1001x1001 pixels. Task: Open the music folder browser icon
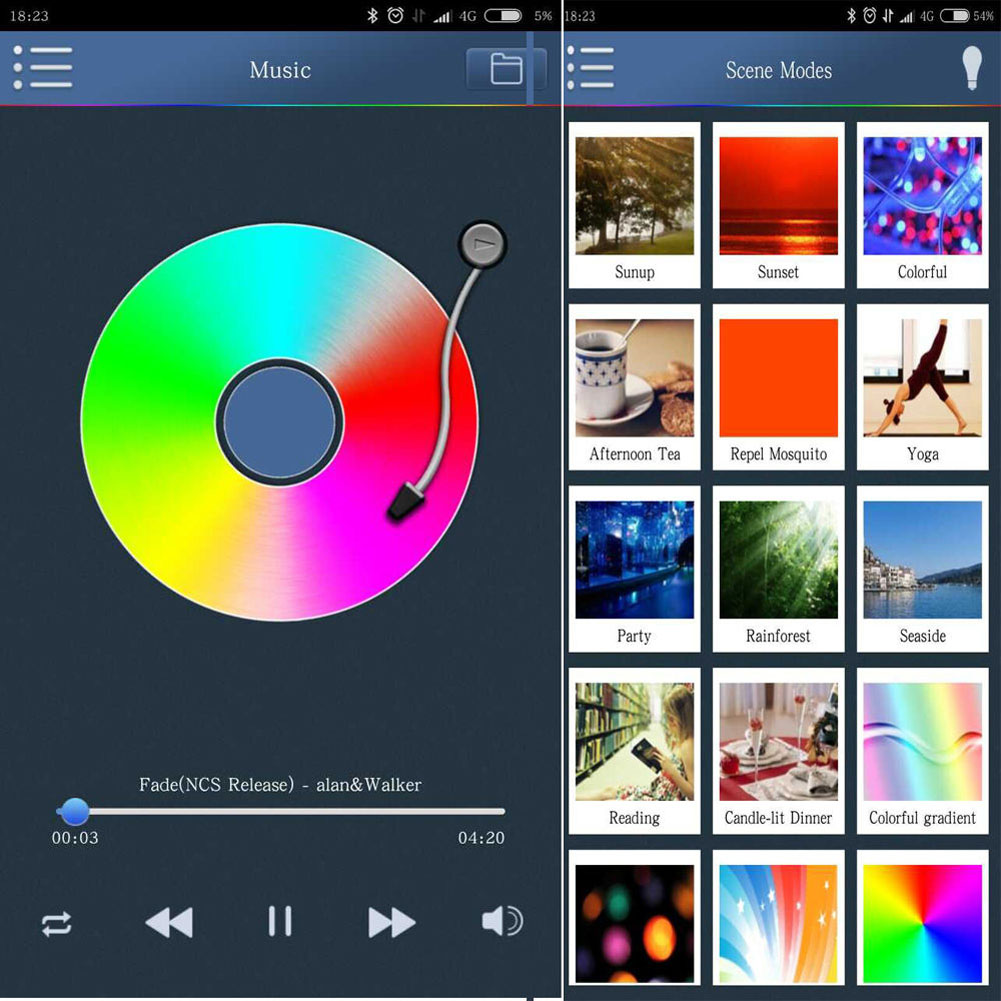pos(506,69)
